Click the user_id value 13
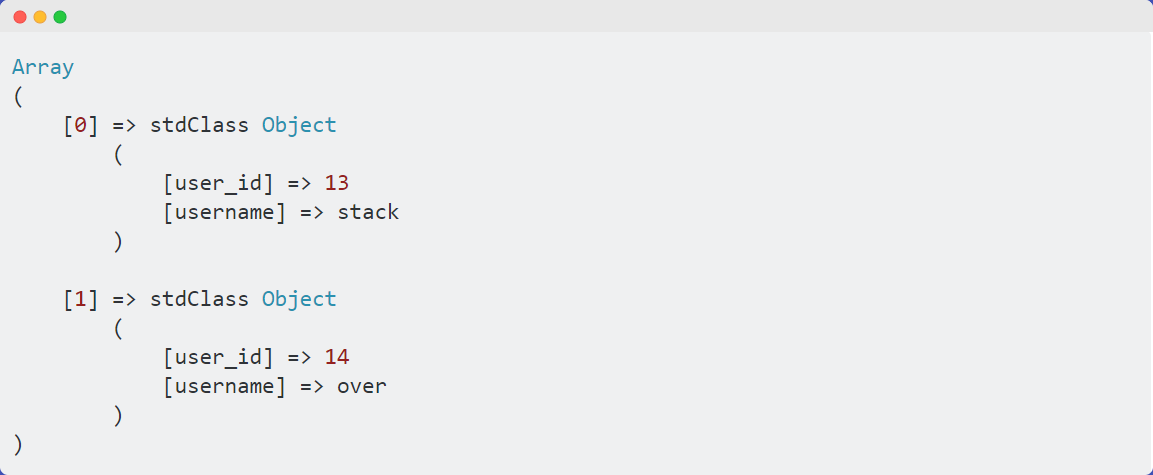The width and height of the screenshot is (1153, 475). (337, 184)
